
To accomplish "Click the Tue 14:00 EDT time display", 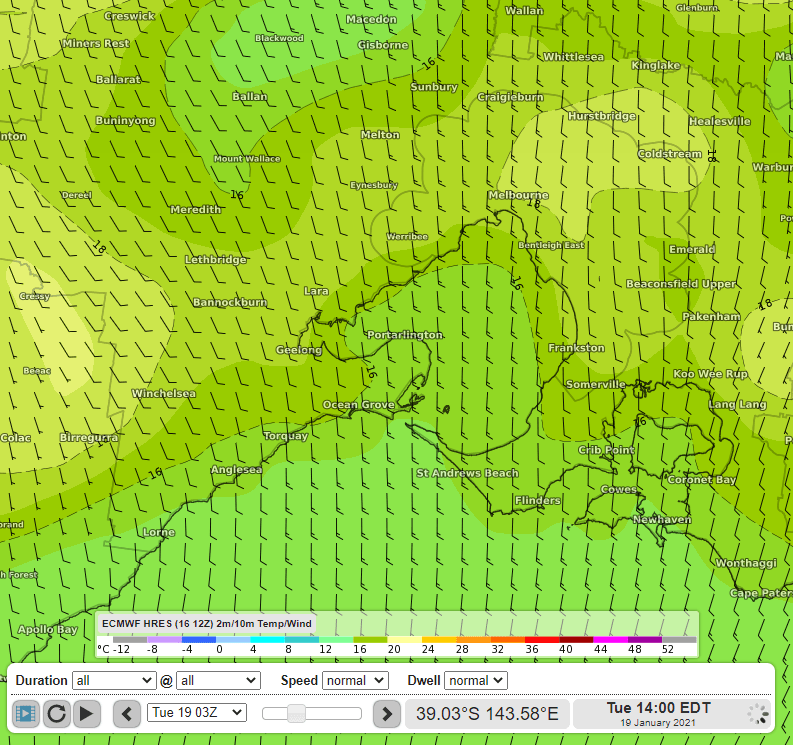I will [657, 708].
